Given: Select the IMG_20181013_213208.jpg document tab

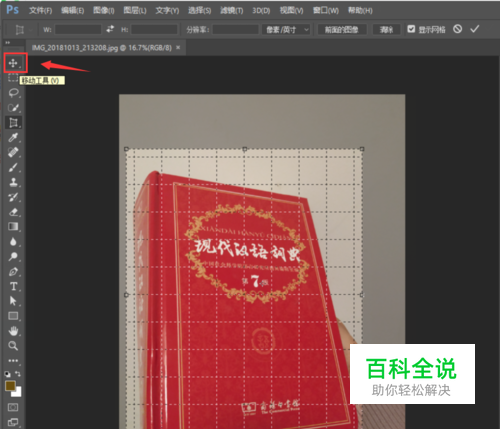Looking at the screenshot, I should pyautogui.click(x=101, y=48).
